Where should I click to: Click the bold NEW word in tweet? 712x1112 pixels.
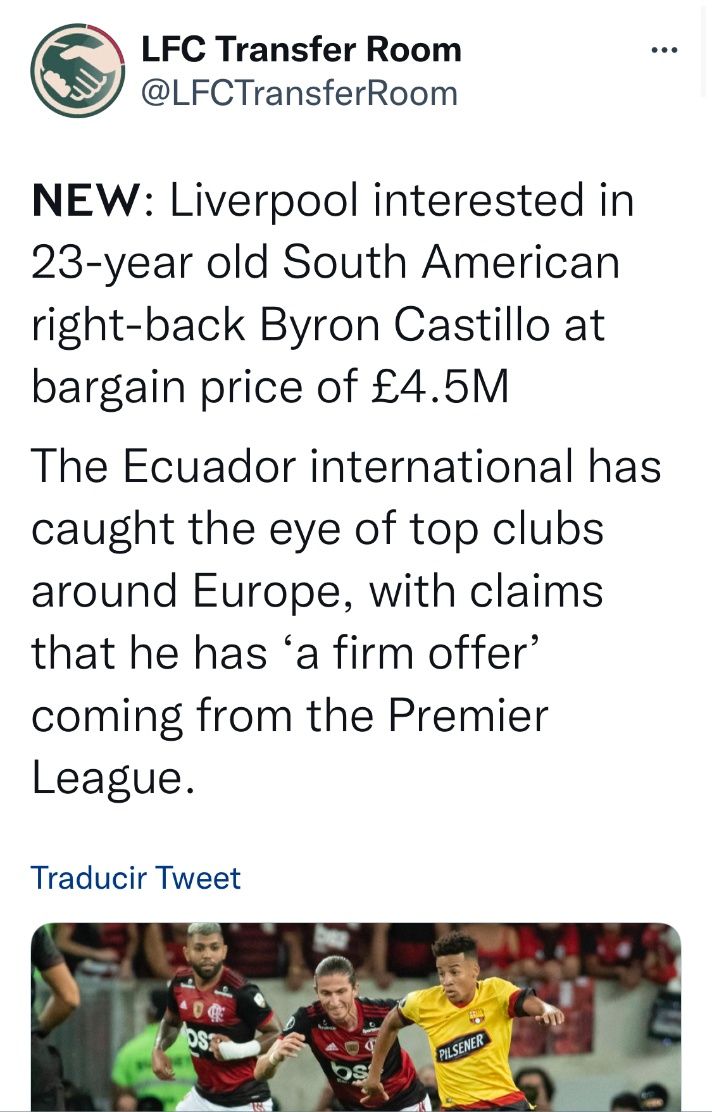pyautogui.click(x=84, y=201)
